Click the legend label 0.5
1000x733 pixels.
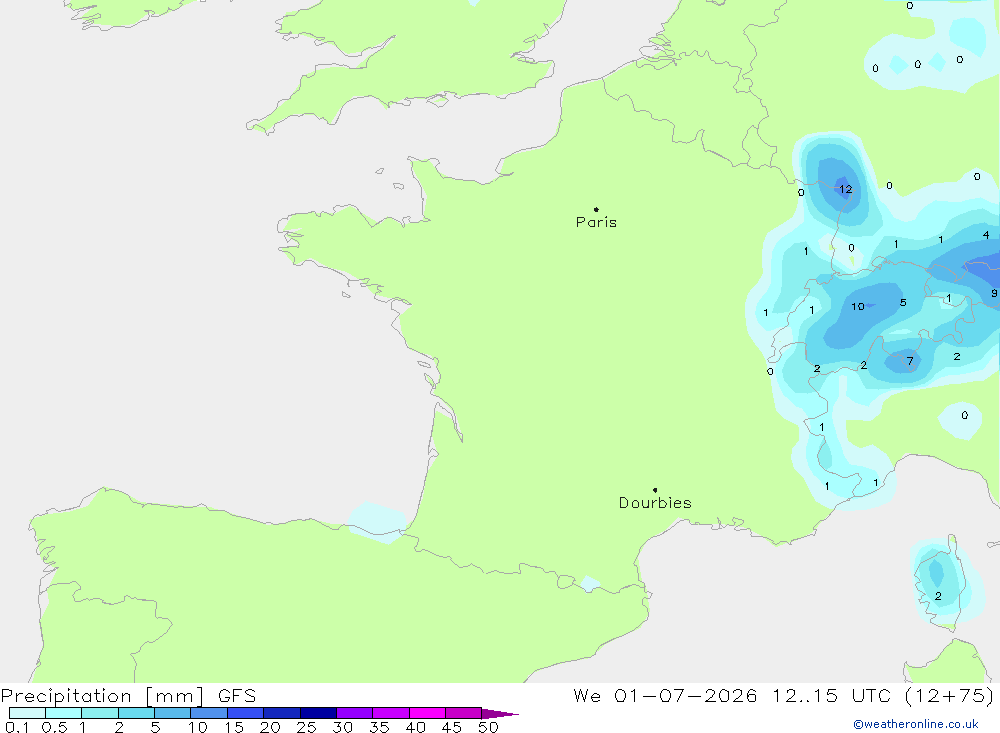(x=54, y=727)
